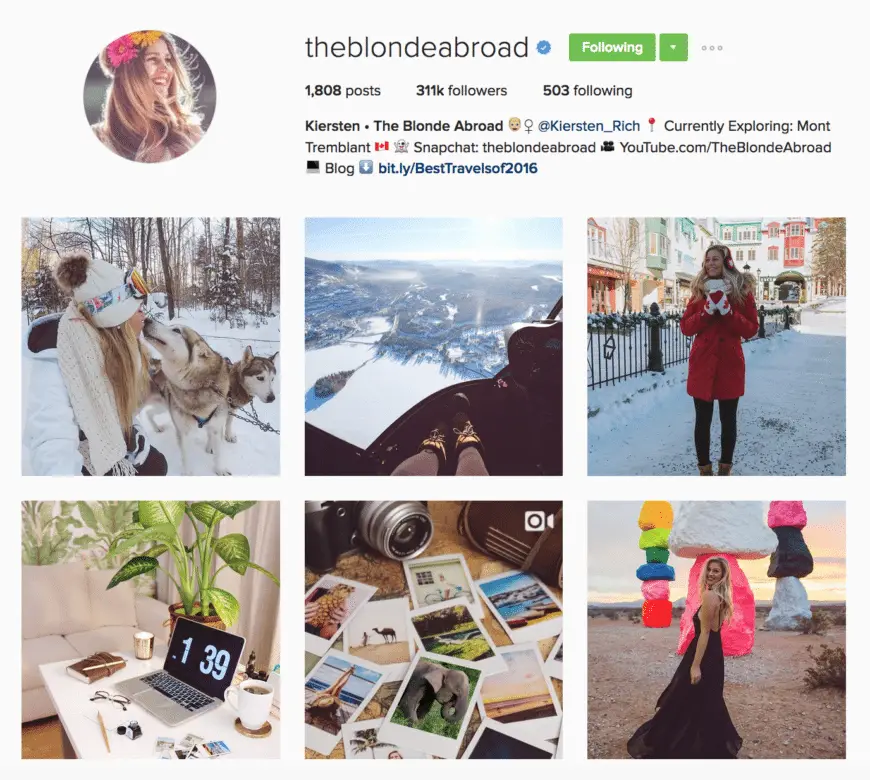
Task: Open the laptop and plant desk photo
Action: point(151,630)
